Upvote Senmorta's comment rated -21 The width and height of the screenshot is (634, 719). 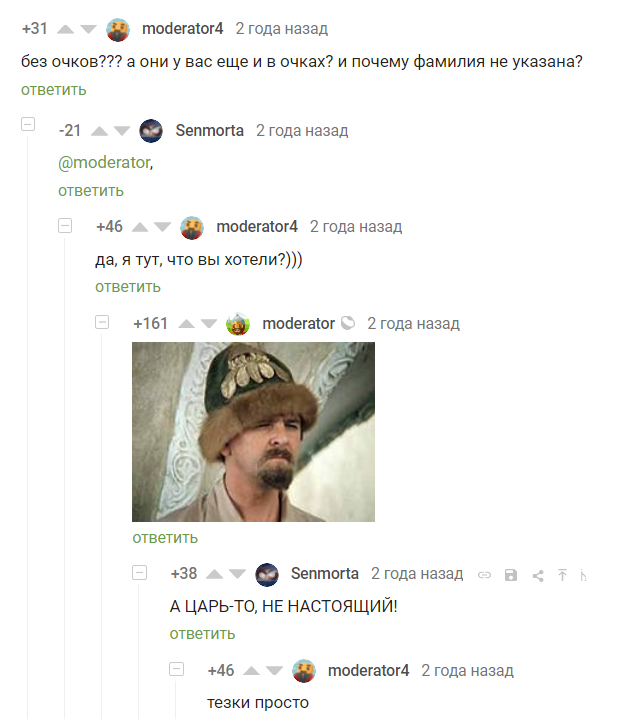[x=99, y=131]
